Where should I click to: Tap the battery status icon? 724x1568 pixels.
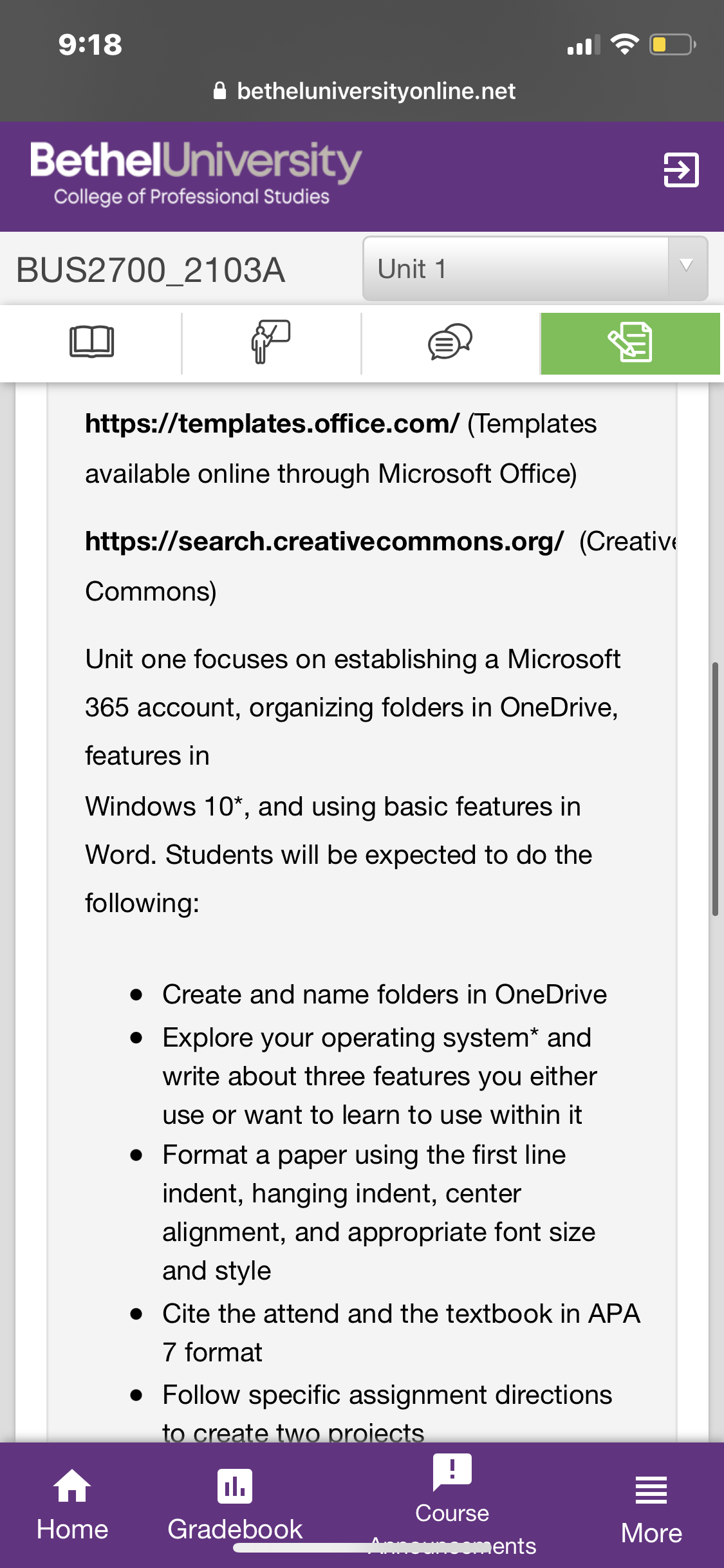click(x=672, y=44)
